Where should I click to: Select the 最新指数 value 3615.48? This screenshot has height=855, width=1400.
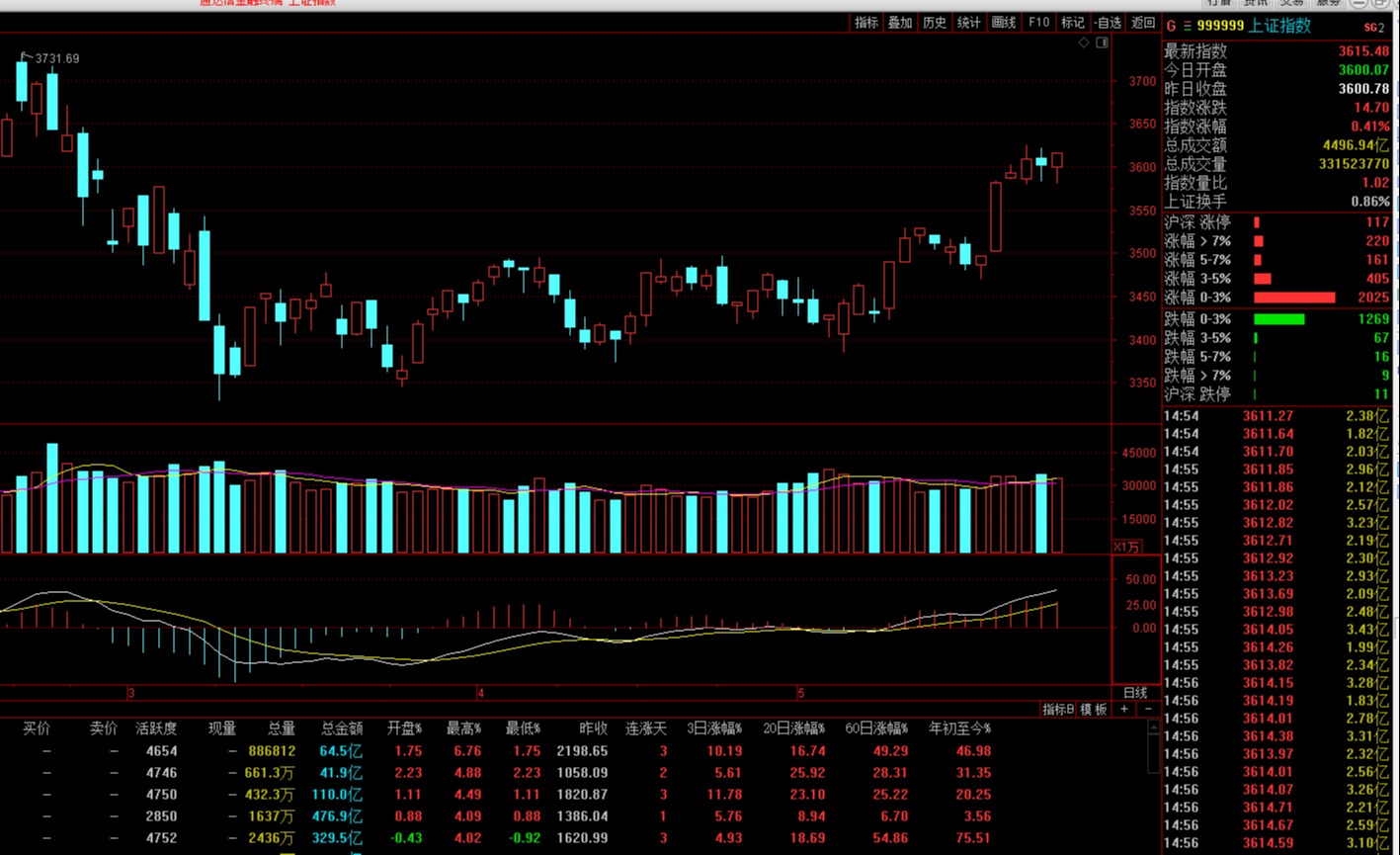pyautogui.click(x=1363, y=51)
